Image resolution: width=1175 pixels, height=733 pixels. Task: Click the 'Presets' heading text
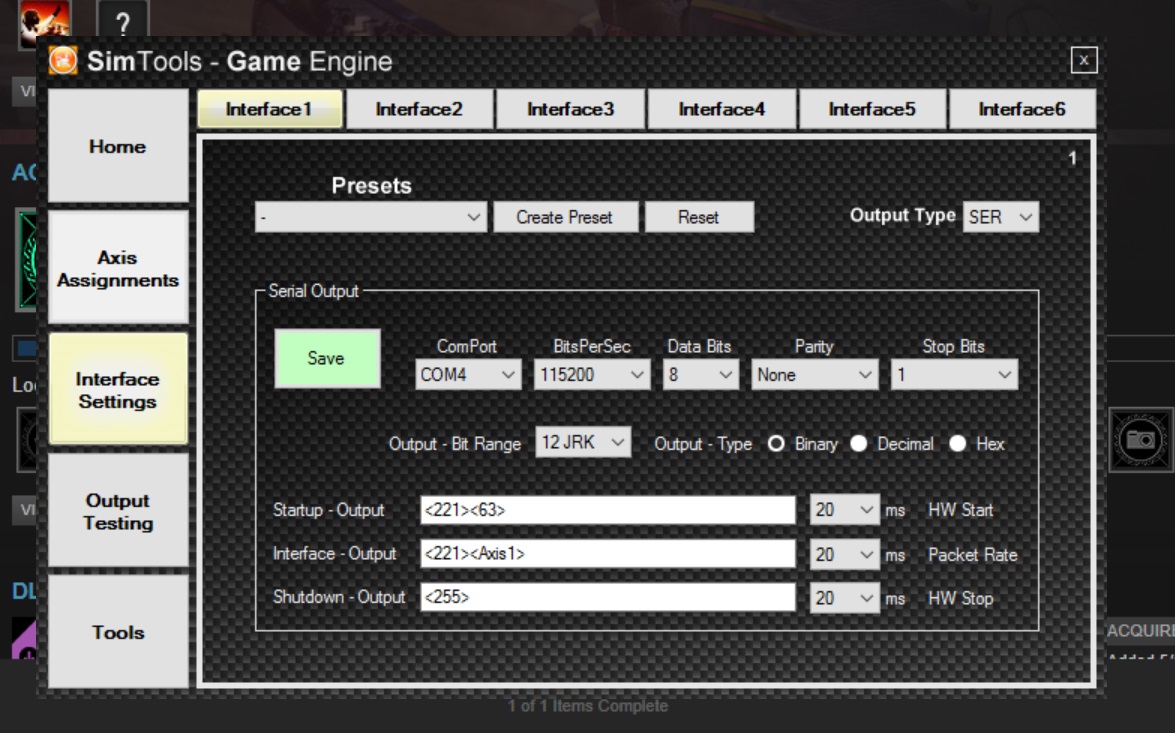372,186
